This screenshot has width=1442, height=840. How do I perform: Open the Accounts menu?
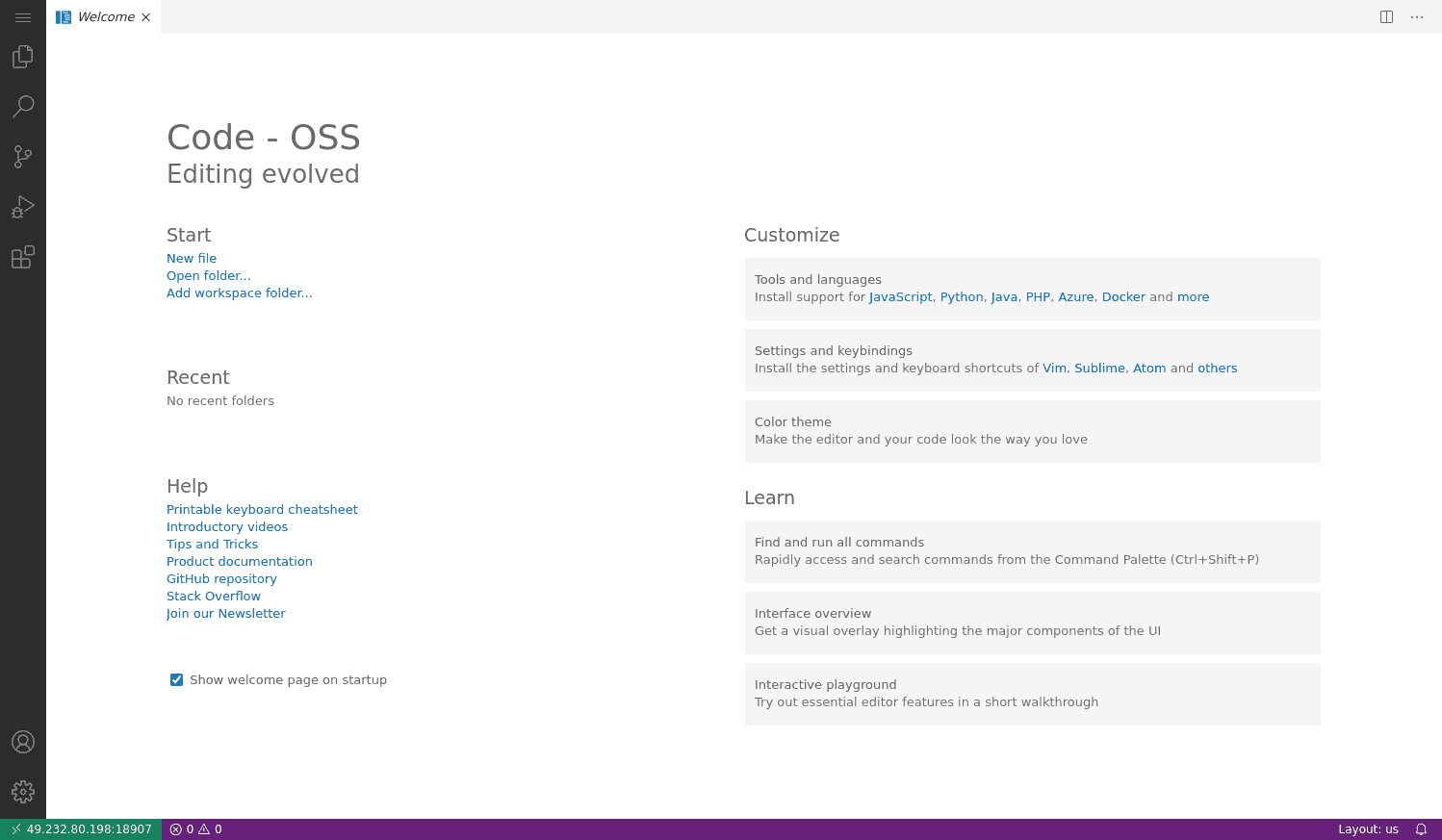pyautogui.click(x=23, y=742)
